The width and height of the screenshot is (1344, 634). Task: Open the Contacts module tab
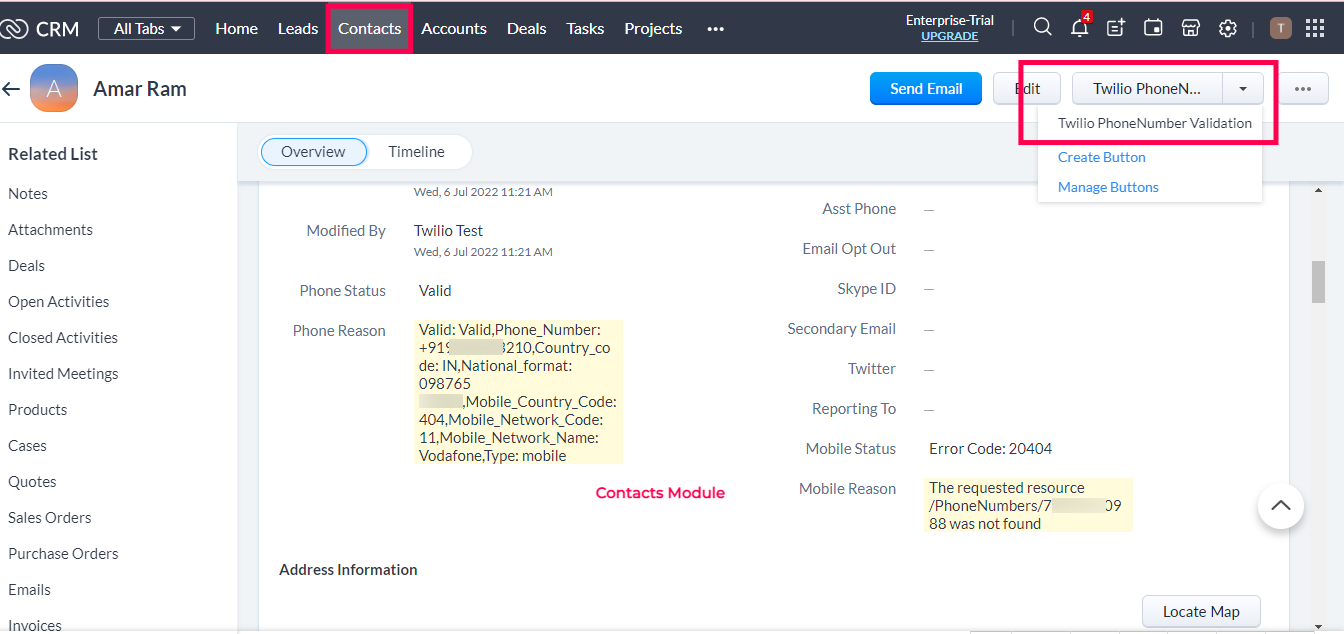pos(369,29)
